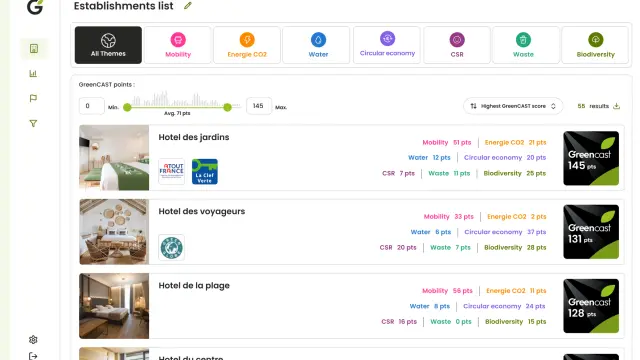Open Hotel des voyageurs room photo
640x360 pixels.
(x=114, y=232)
